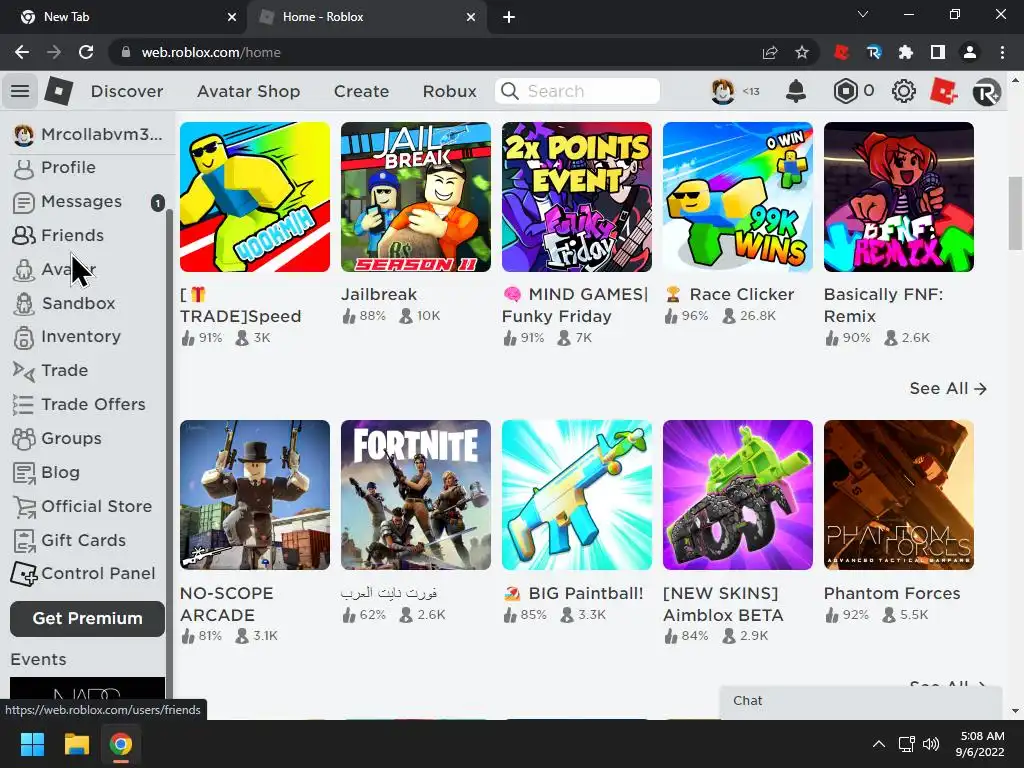This screenshot has height=768, width=1024.
Task: Click See All after first game row
Action: (948, 389)
